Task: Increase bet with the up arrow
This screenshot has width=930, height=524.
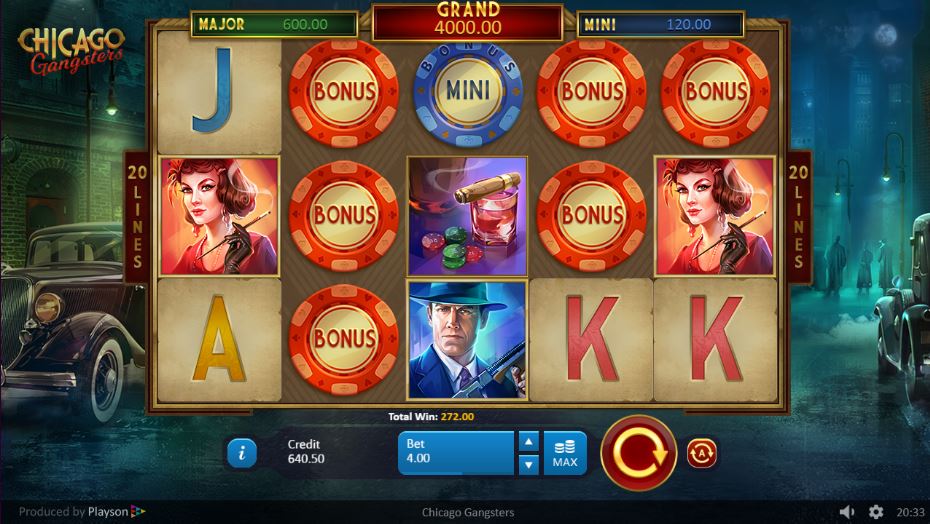Action: (x=528, y=442)
